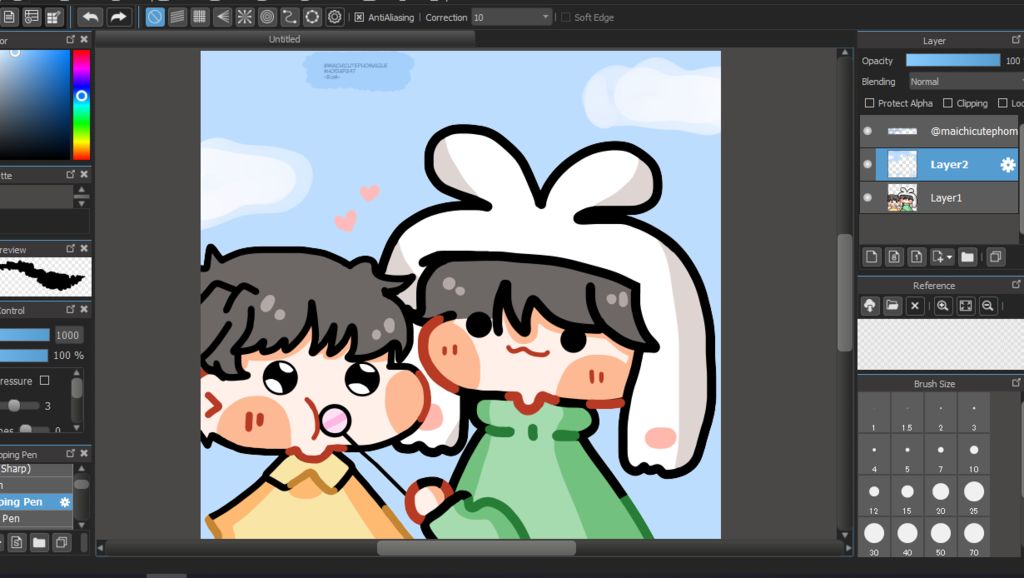Viewport: 1024px width, 578px height.
Task: Add a new 1-bit layer
Action: (x=916, y=257)
